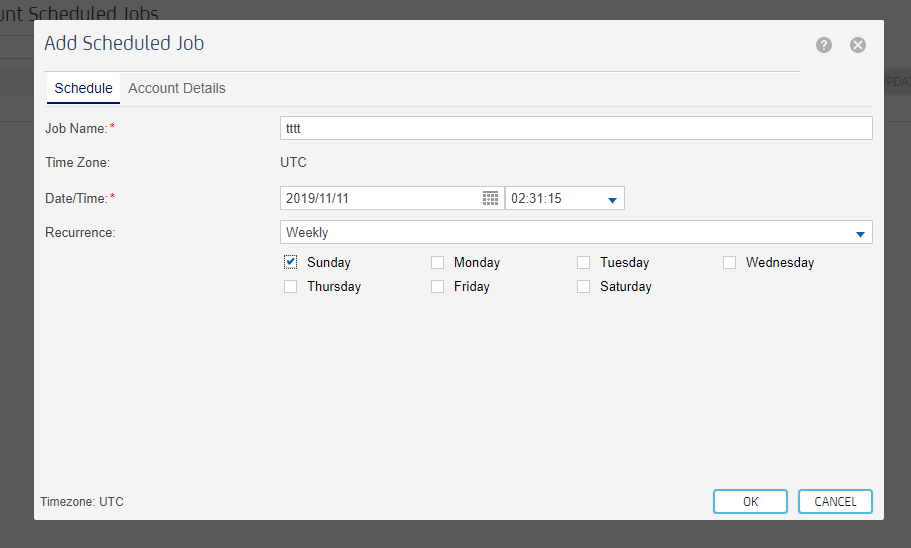Image resolution: width=911 pixels, height=548 pixels.
Task: Switch to the Account Details tab
Action: (177, 88)
